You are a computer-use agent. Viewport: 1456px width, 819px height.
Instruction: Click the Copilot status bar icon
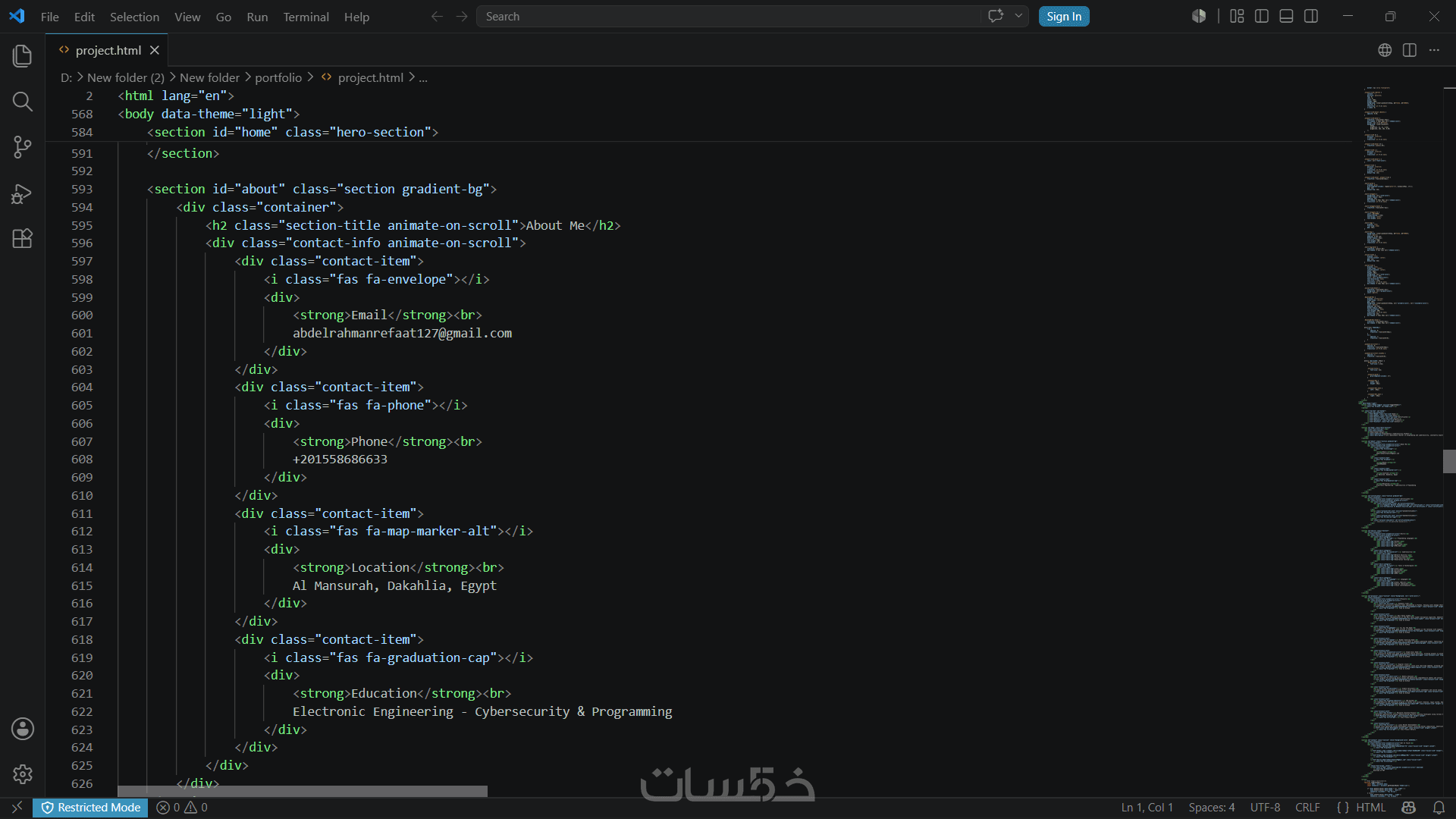coord(1409,808)
